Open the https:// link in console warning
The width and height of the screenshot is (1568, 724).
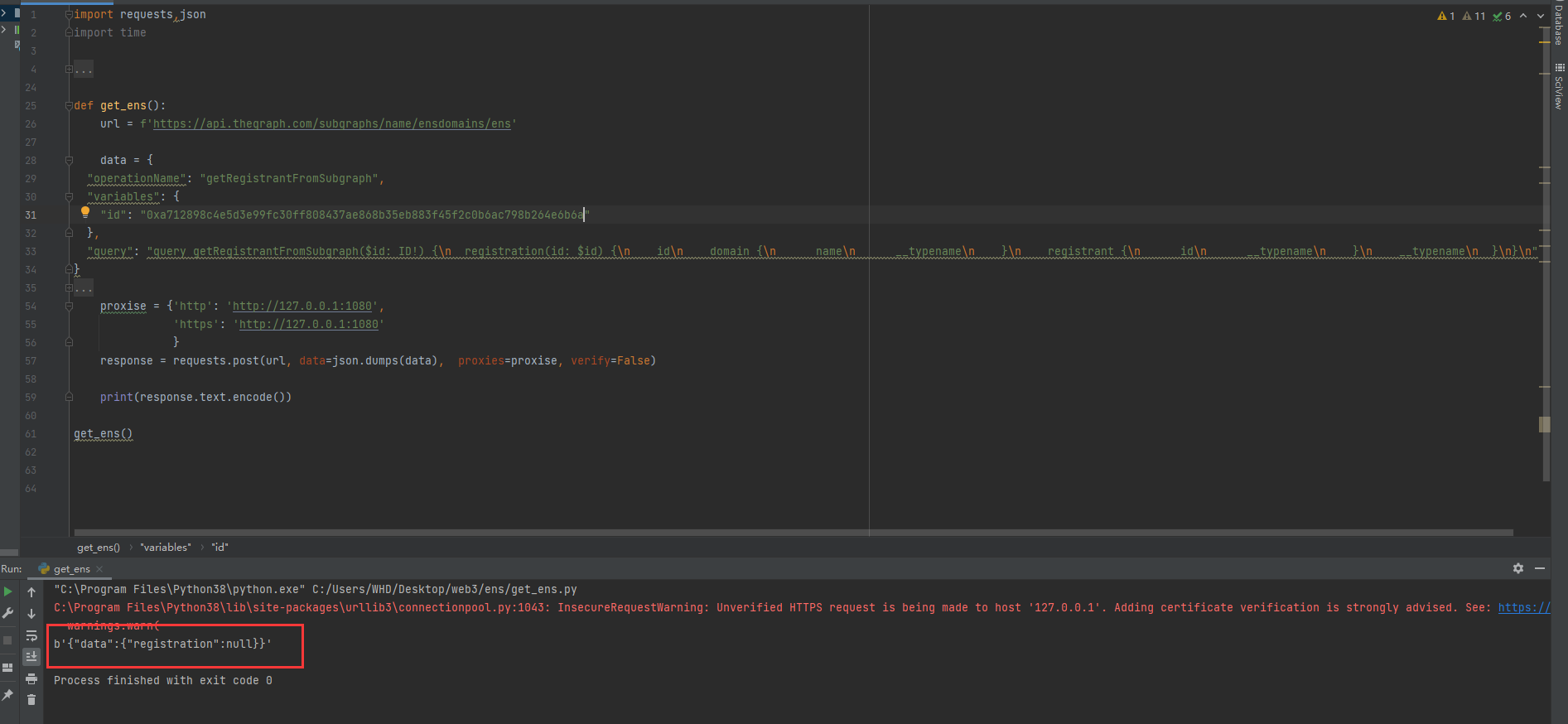point(1524,608)
